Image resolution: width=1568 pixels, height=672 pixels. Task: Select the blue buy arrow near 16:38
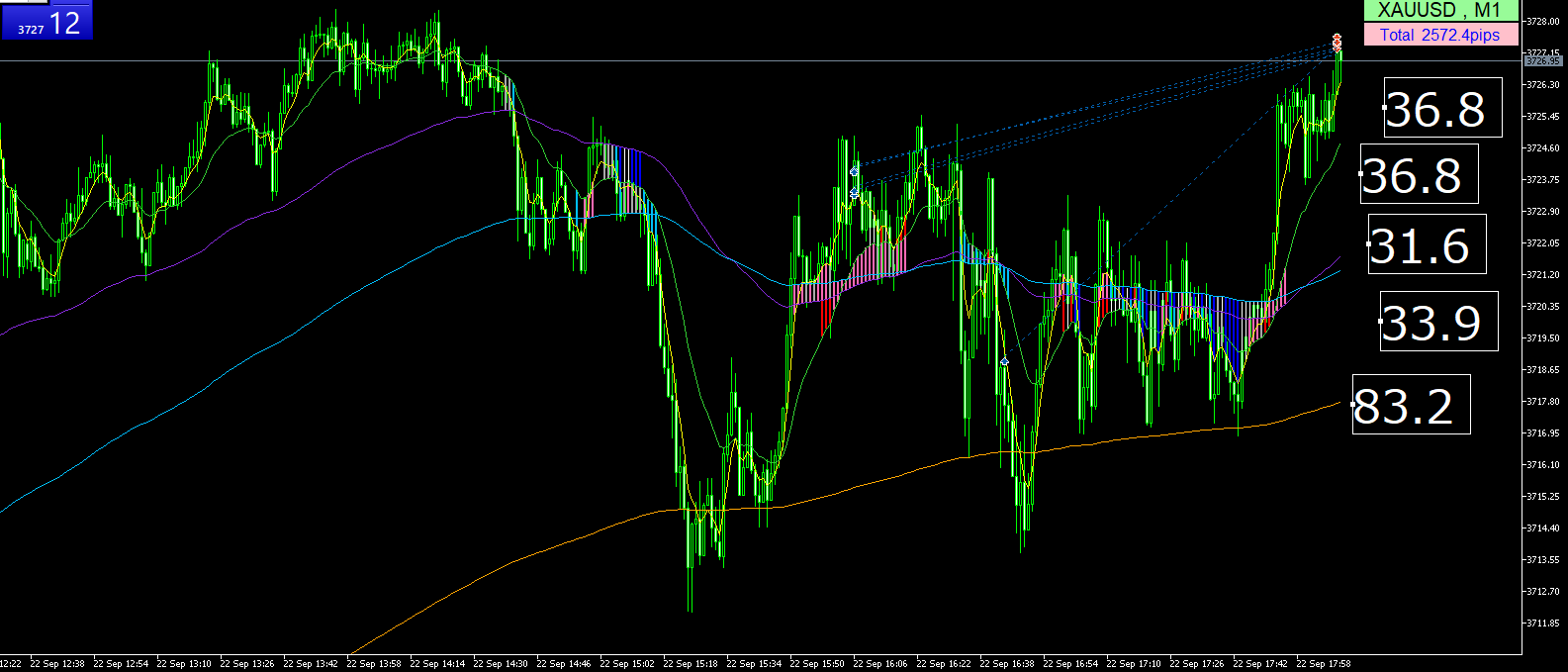coord(1004,362)
